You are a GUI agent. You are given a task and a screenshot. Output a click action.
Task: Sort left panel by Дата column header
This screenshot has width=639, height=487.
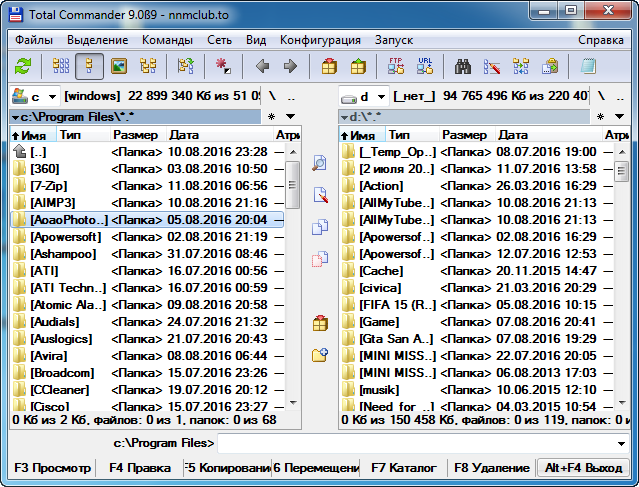pyautogui.click(x=219, y=135)
